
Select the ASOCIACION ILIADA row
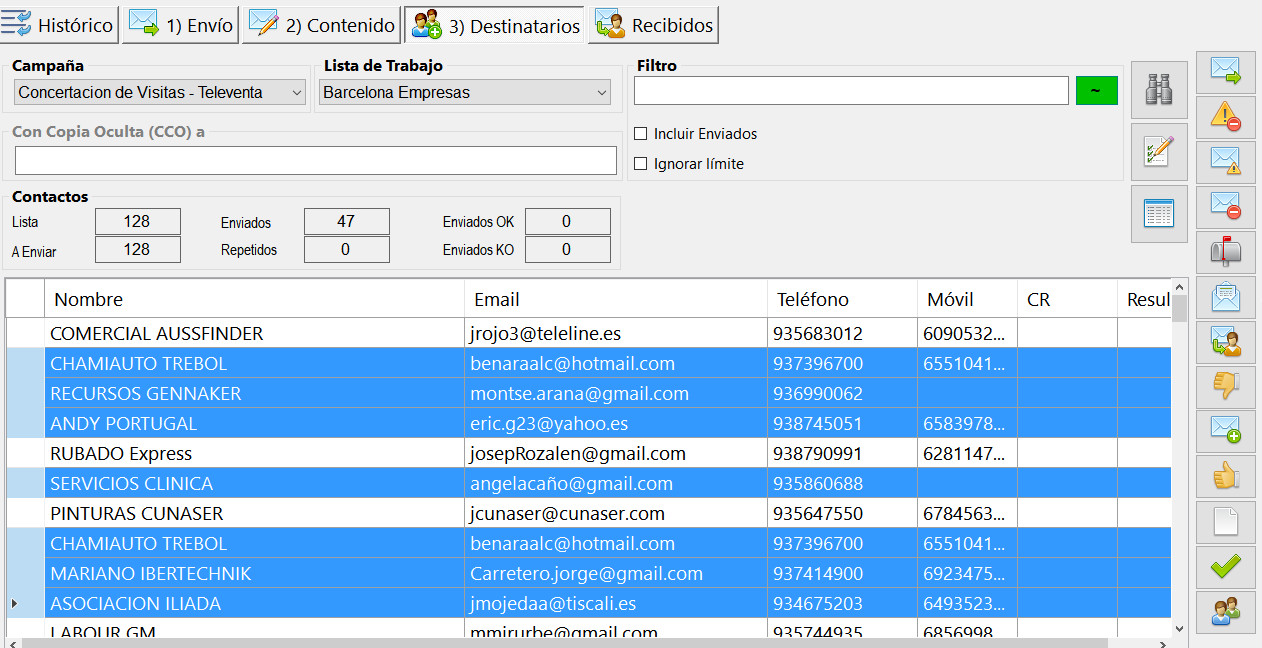click(589, 603)
